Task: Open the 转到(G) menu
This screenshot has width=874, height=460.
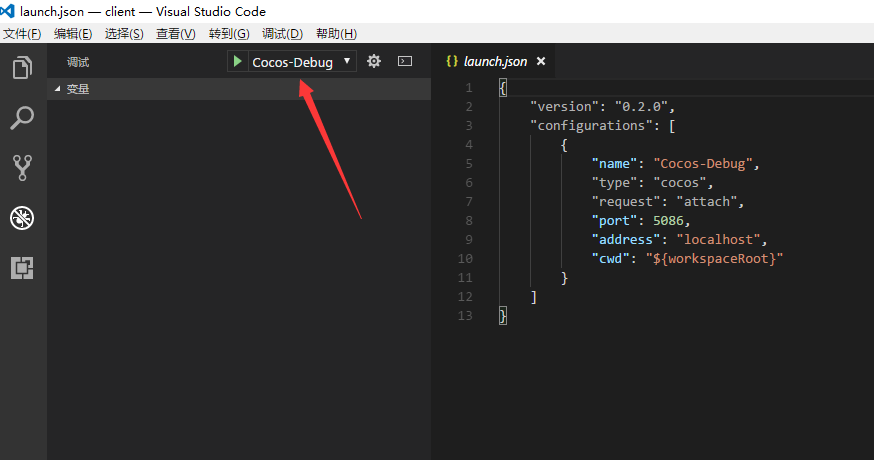Action: 229,34
